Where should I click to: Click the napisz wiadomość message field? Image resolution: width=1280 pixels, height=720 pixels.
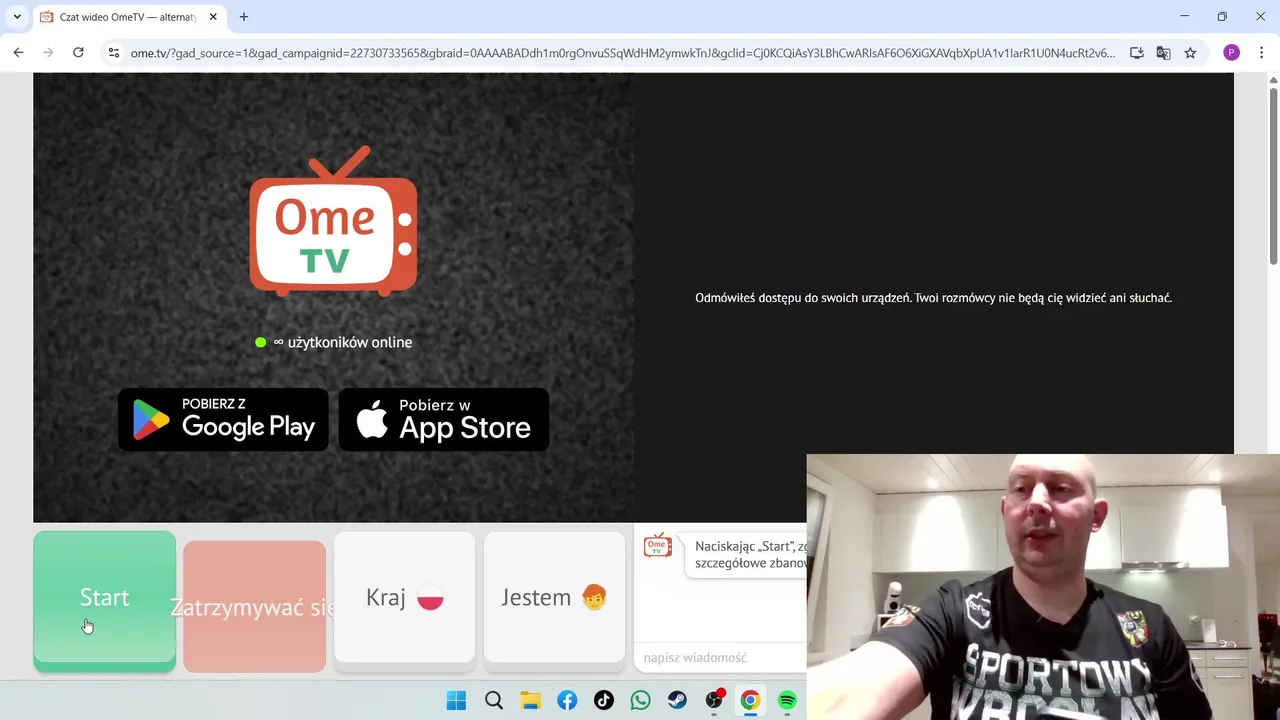tap(722, 657)
